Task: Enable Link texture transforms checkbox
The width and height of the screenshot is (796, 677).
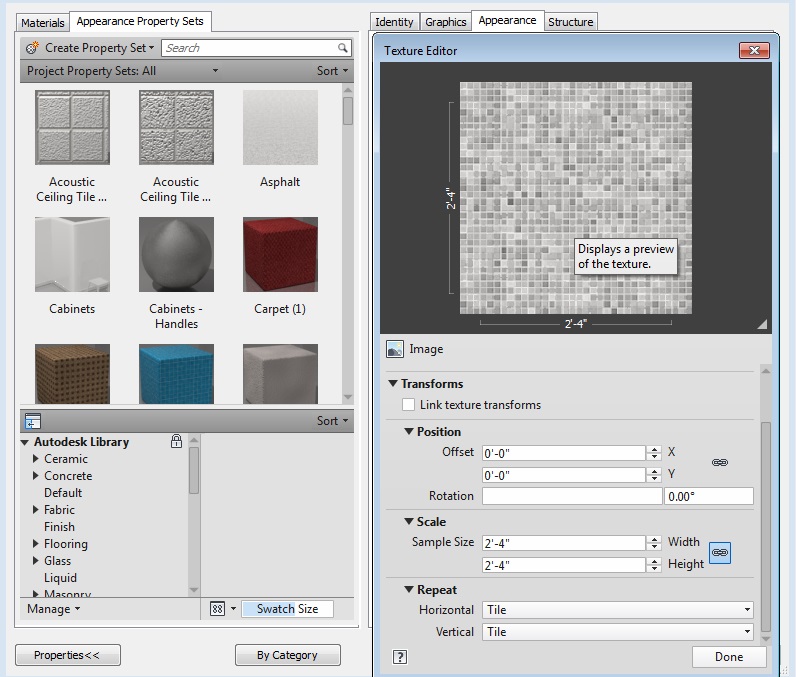Action: [408, 405]
